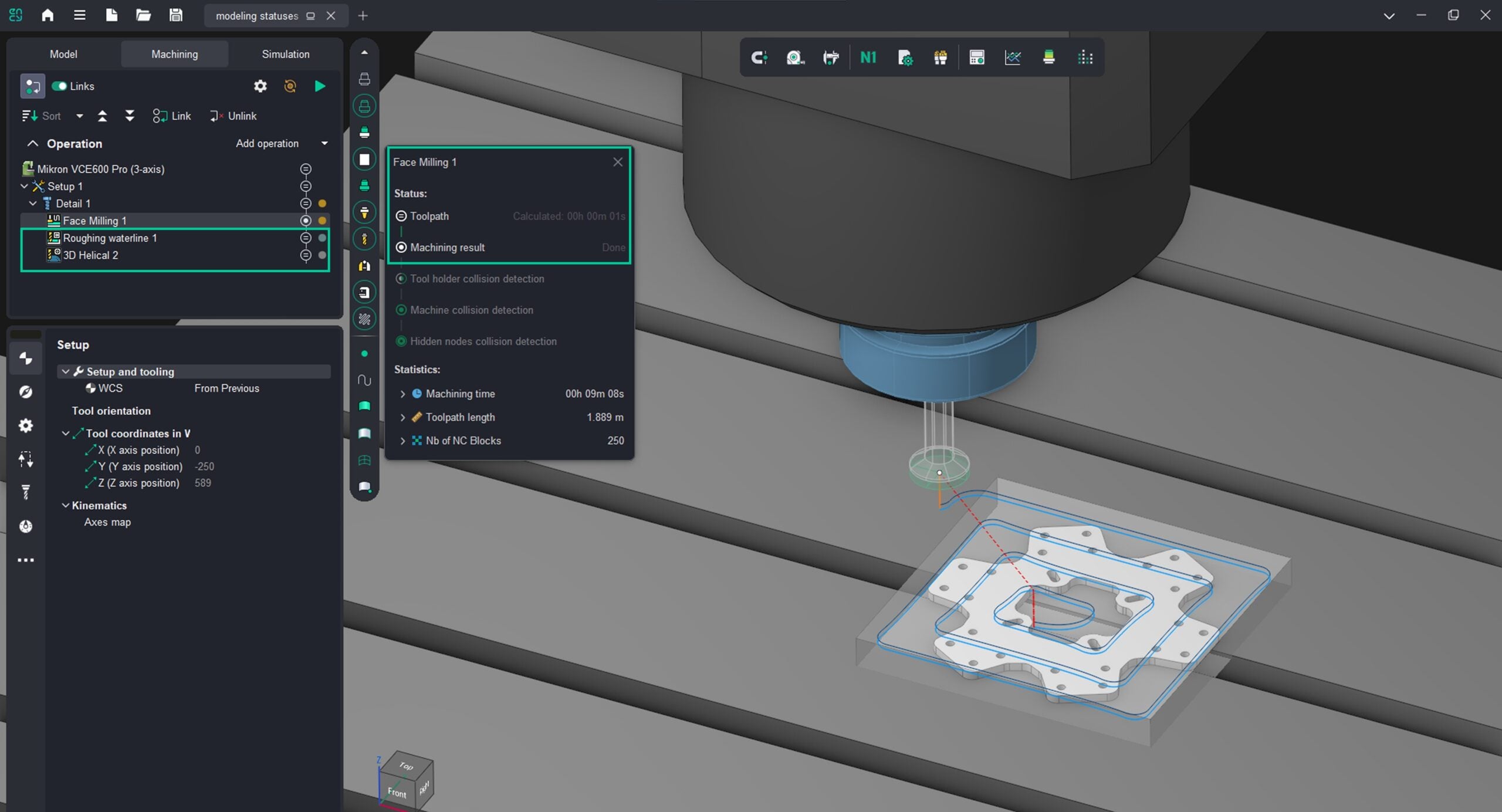Click the N1 toolbar icon
This screenshot has height=812, width=1502.
(x=868, y=57)
